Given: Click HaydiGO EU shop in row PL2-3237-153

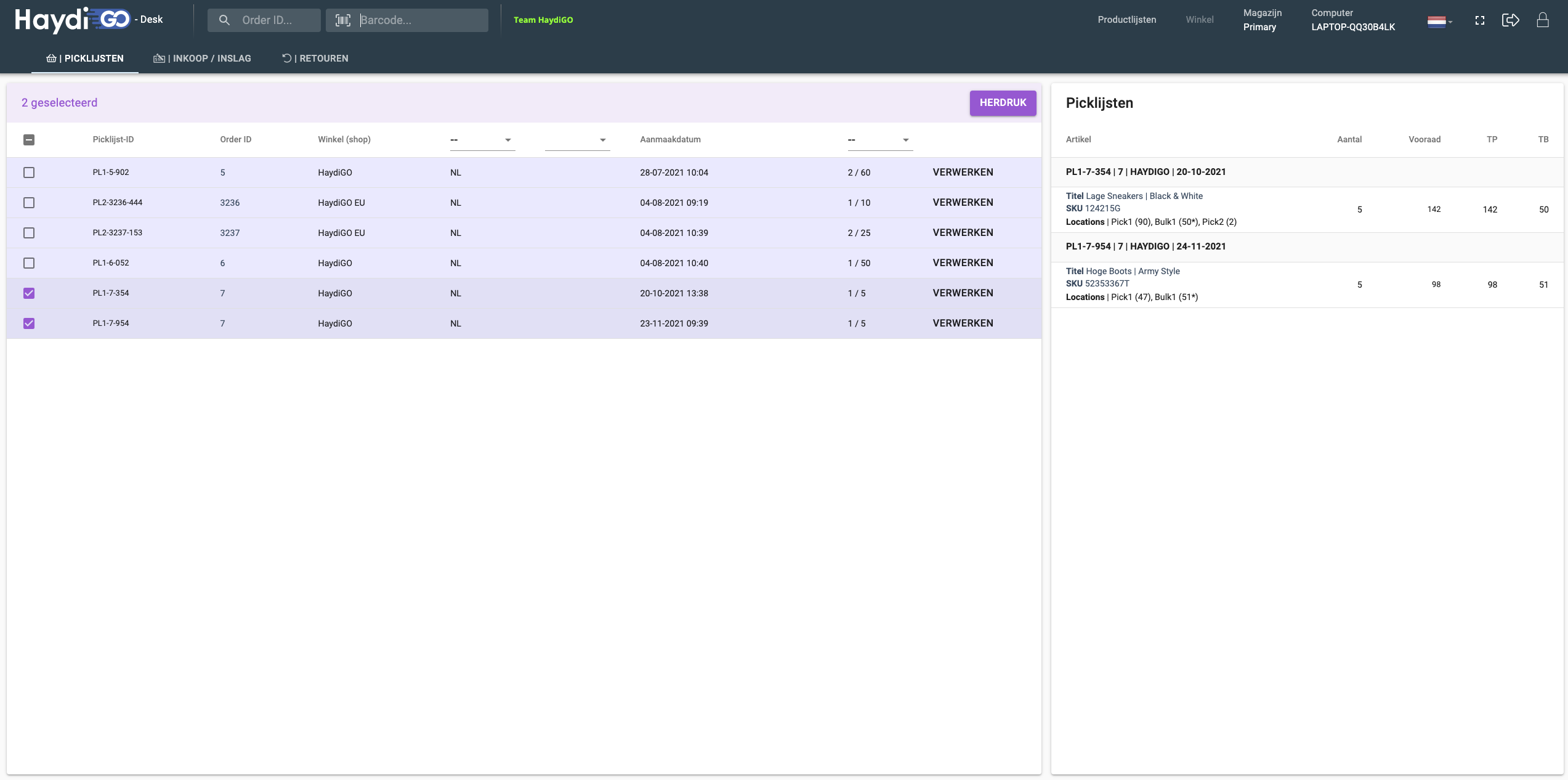Looking at the screenshot, I should pyautogui.click(x=341, y=233).
